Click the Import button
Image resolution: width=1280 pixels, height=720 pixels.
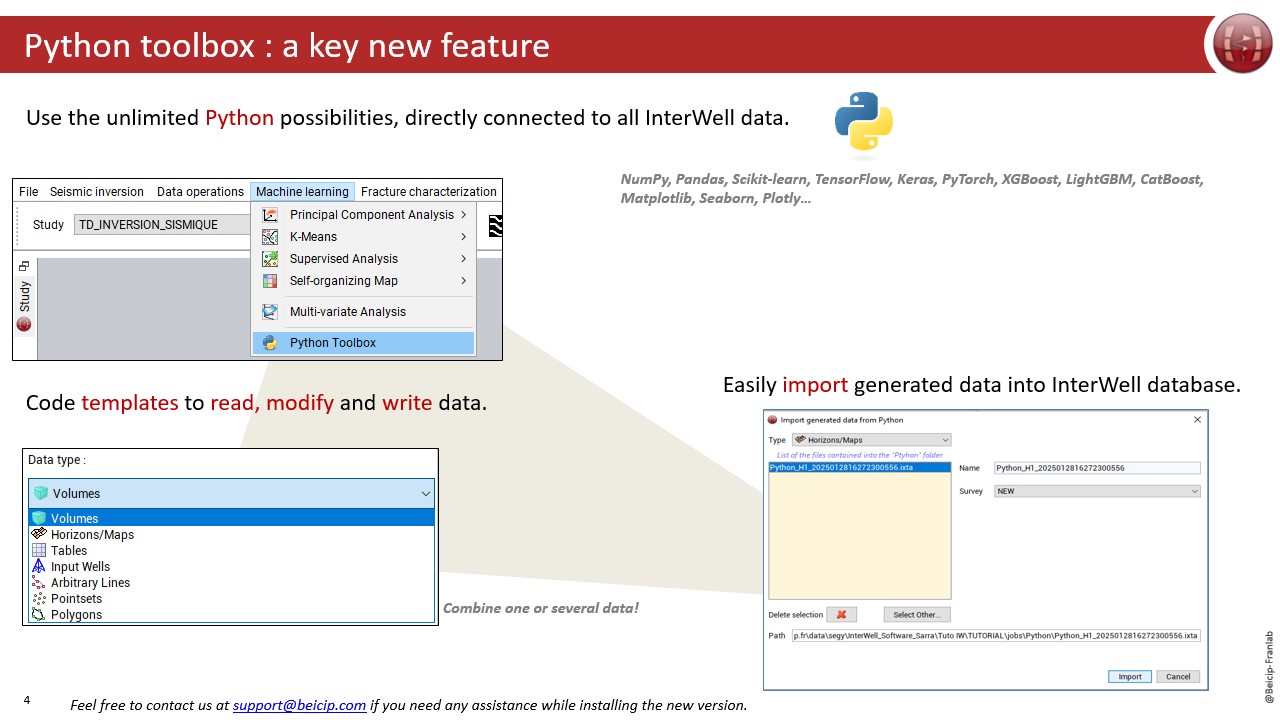point(1129,676)
